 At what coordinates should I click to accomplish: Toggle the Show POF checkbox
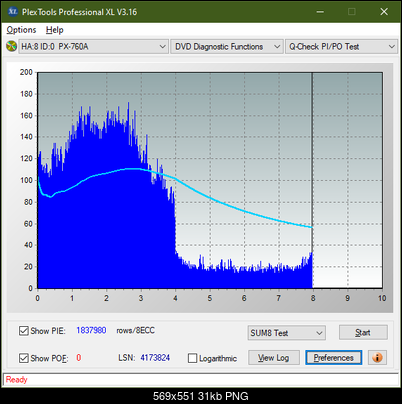point(24,358)
